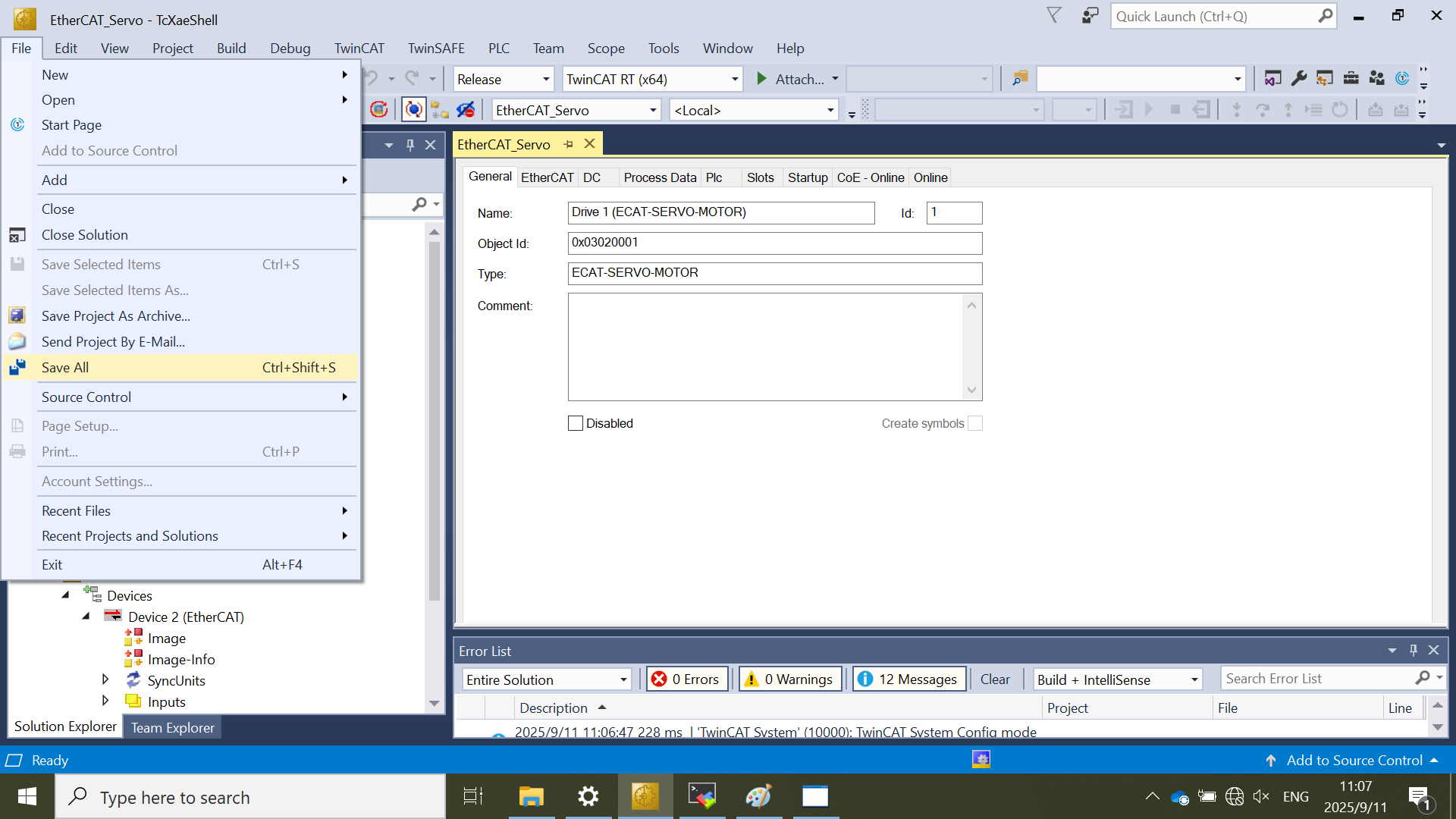Click the Comment text area

(766, 347)
